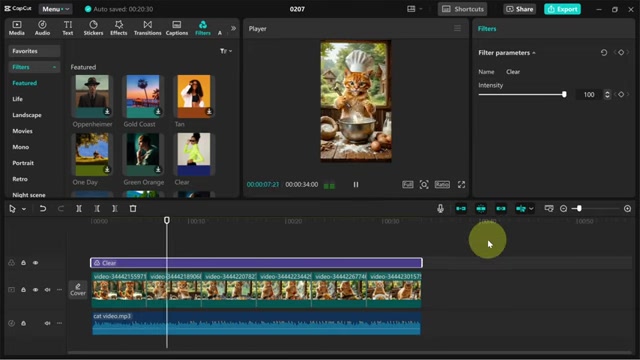Download the Green Orange filter
Screen dimensions: 640x360
[x=158, y=169]
